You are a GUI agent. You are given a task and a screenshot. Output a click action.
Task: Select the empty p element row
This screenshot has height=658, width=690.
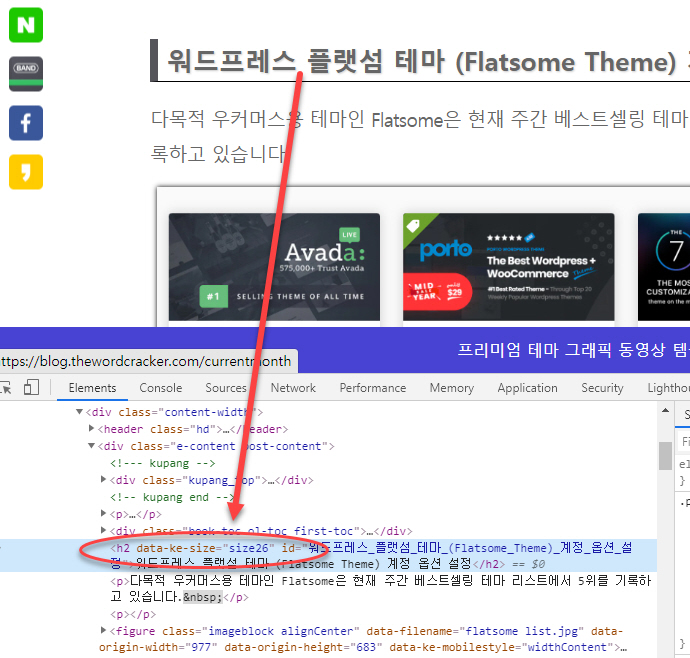coord(133,614)
